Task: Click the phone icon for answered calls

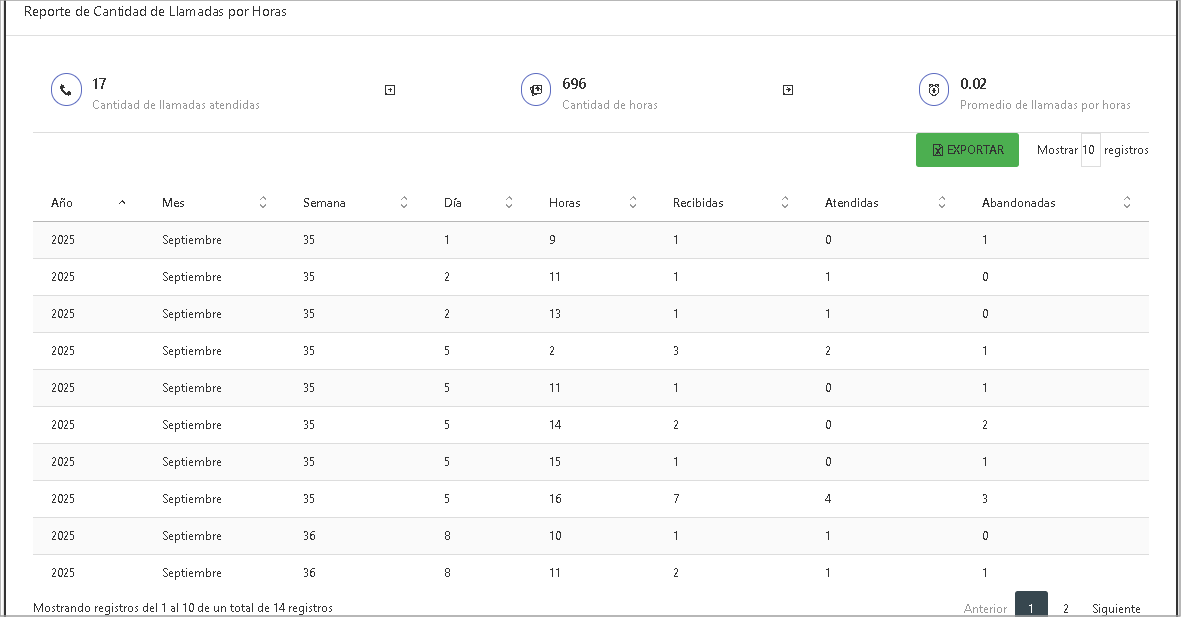Action: [x=66, y=90]
